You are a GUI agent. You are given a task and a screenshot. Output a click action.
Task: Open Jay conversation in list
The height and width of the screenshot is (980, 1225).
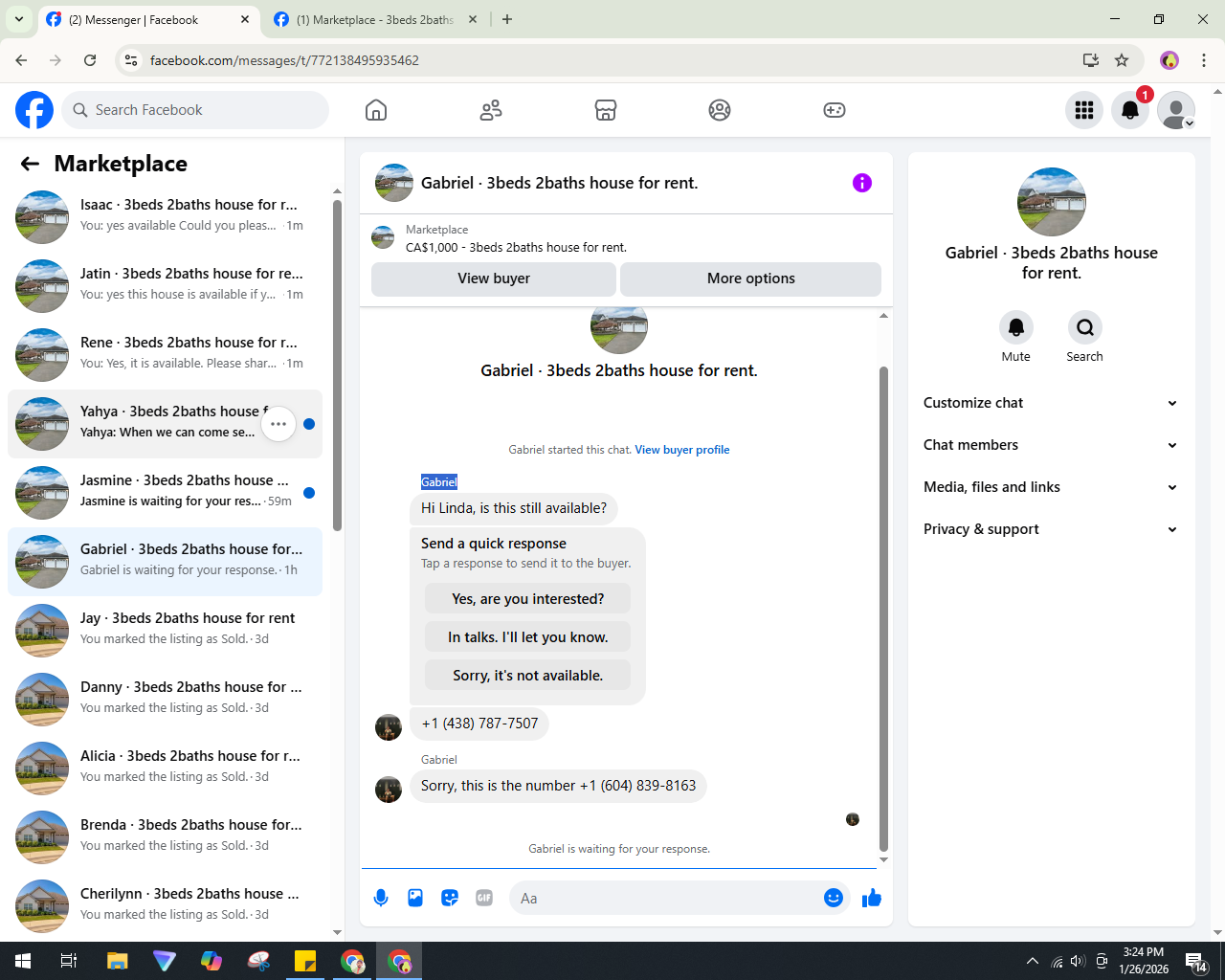pyautogui.click(x=165, y=631)
